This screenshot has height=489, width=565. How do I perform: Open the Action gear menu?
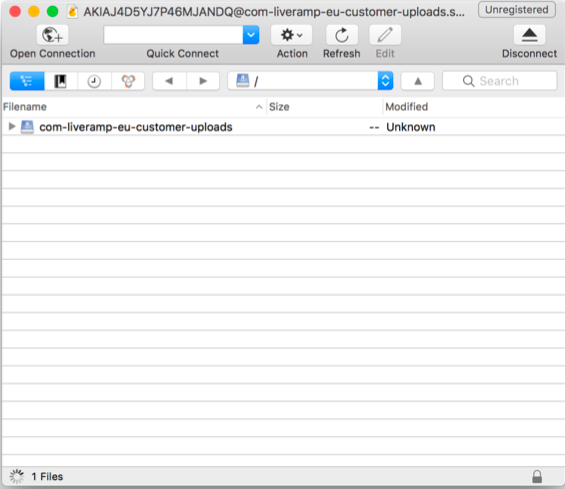tap(292, 35)
